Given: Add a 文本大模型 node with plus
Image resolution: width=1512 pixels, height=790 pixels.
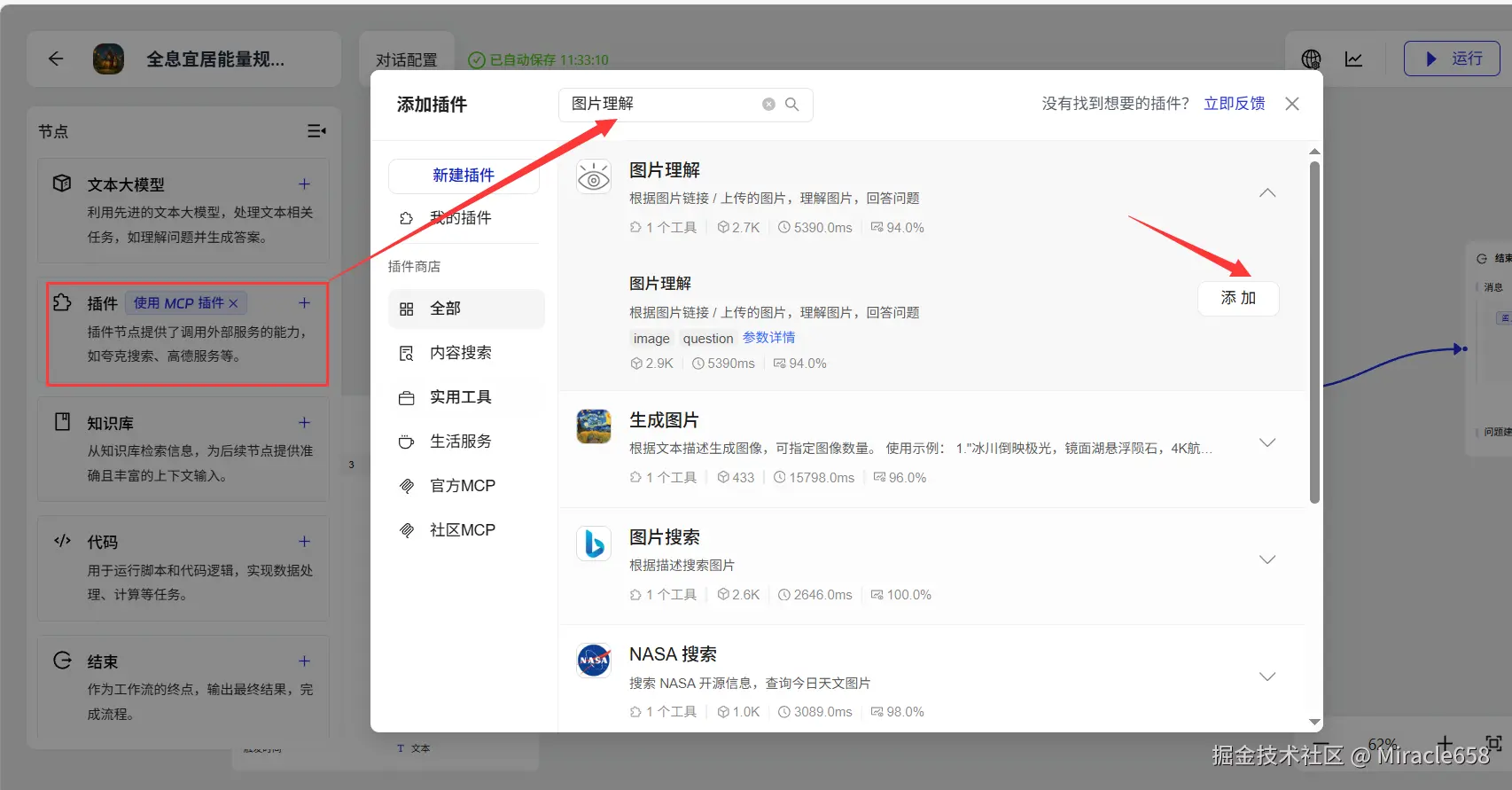Looking at the screenshot, I should tap(304, 184).
